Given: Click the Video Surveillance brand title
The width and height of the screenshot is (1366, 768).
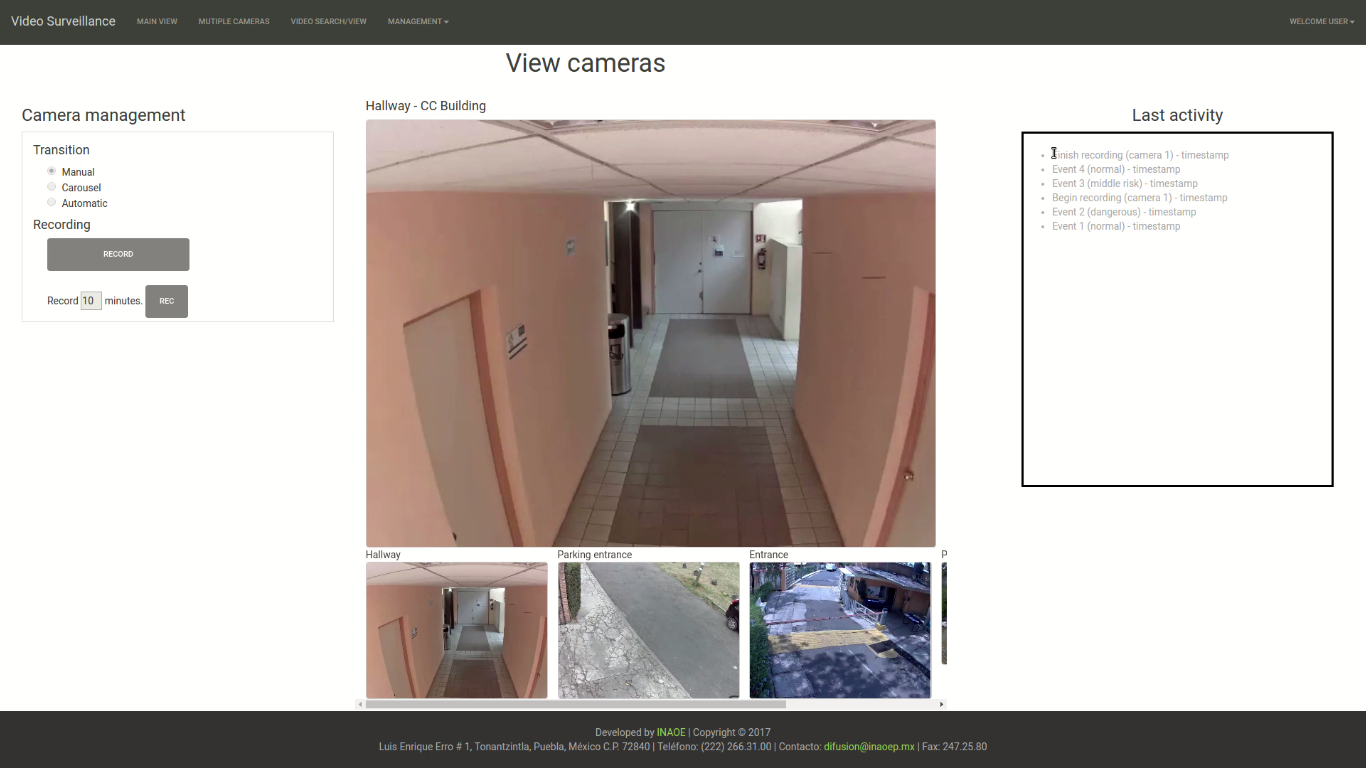Looking at the screenshot, I should coord(63,21).
